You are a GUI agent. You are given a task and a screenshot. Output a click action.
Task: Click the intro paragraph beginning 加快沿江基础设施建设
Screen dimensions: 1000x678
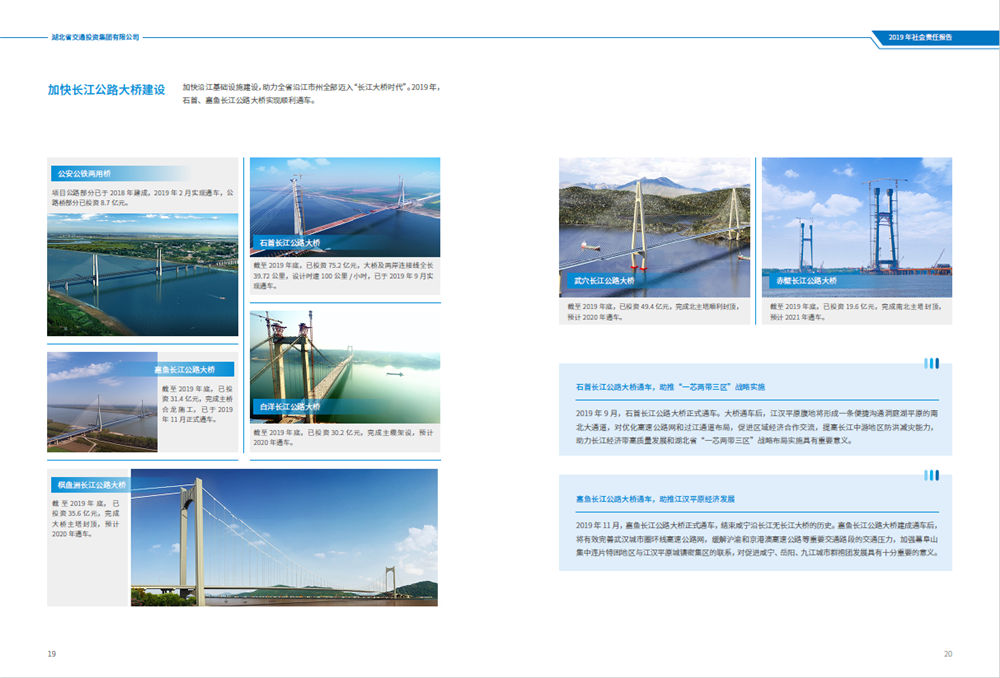click(310, 94)
